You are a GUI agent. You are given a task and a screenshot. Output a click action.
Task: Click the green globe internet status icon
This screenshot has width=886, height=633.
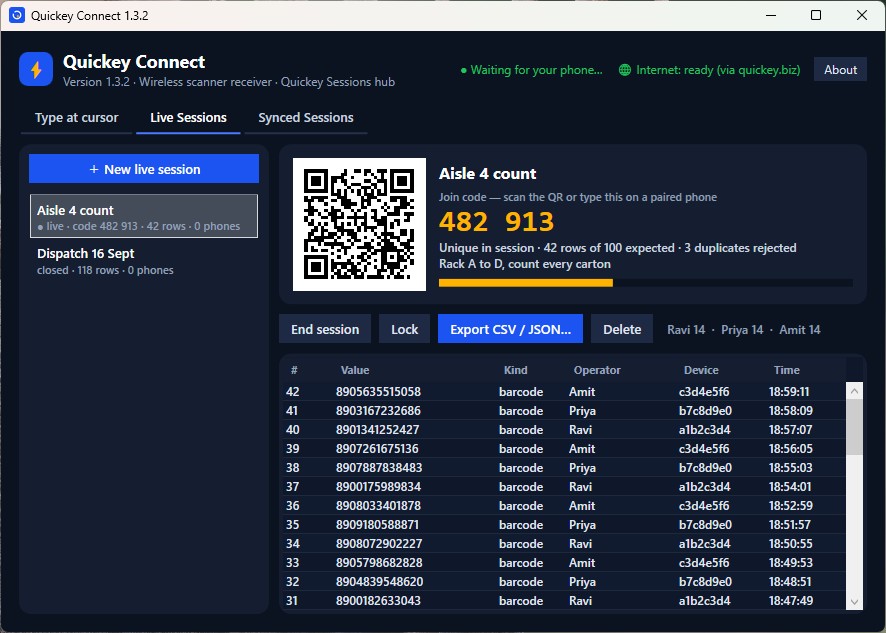[624, 70]
